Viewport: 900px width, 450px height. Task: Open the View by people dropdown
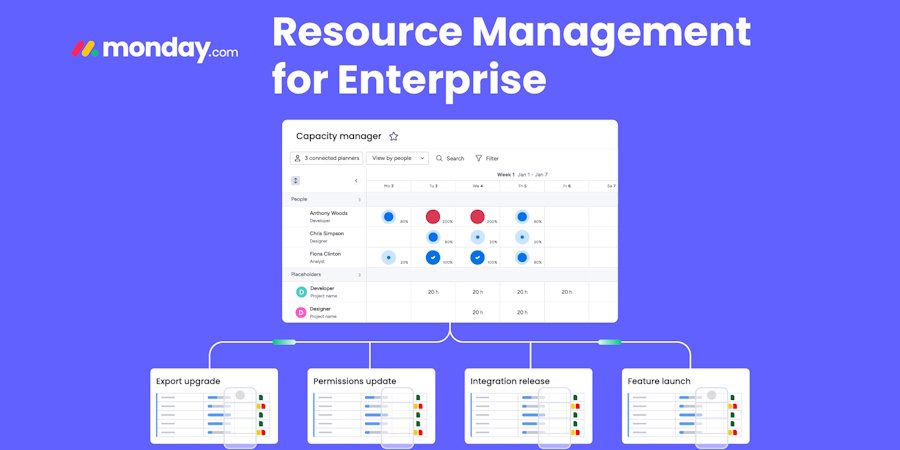(x=397, y=158)
